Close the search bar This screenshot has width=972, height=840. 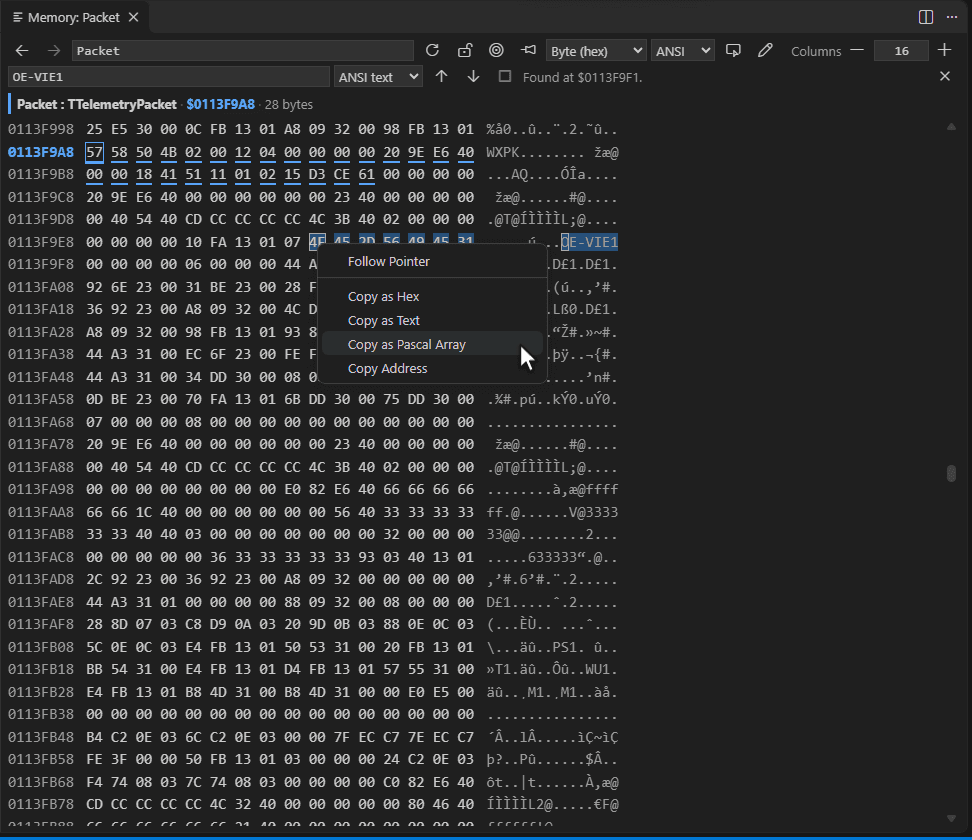pyautogui.click(x=945, y=76)
